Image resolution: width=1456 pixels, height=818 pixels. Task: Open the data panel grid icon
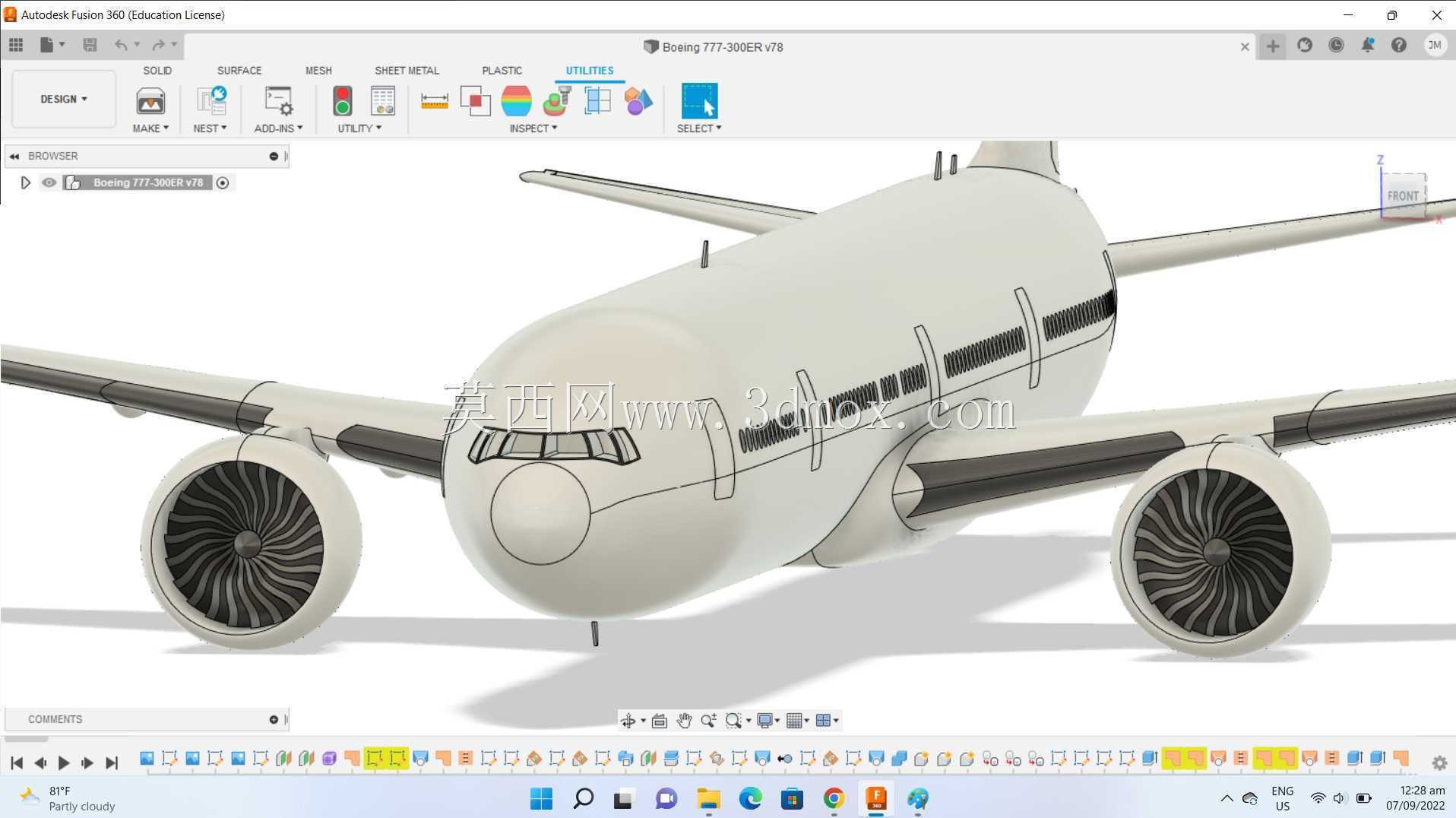[16, 45]
